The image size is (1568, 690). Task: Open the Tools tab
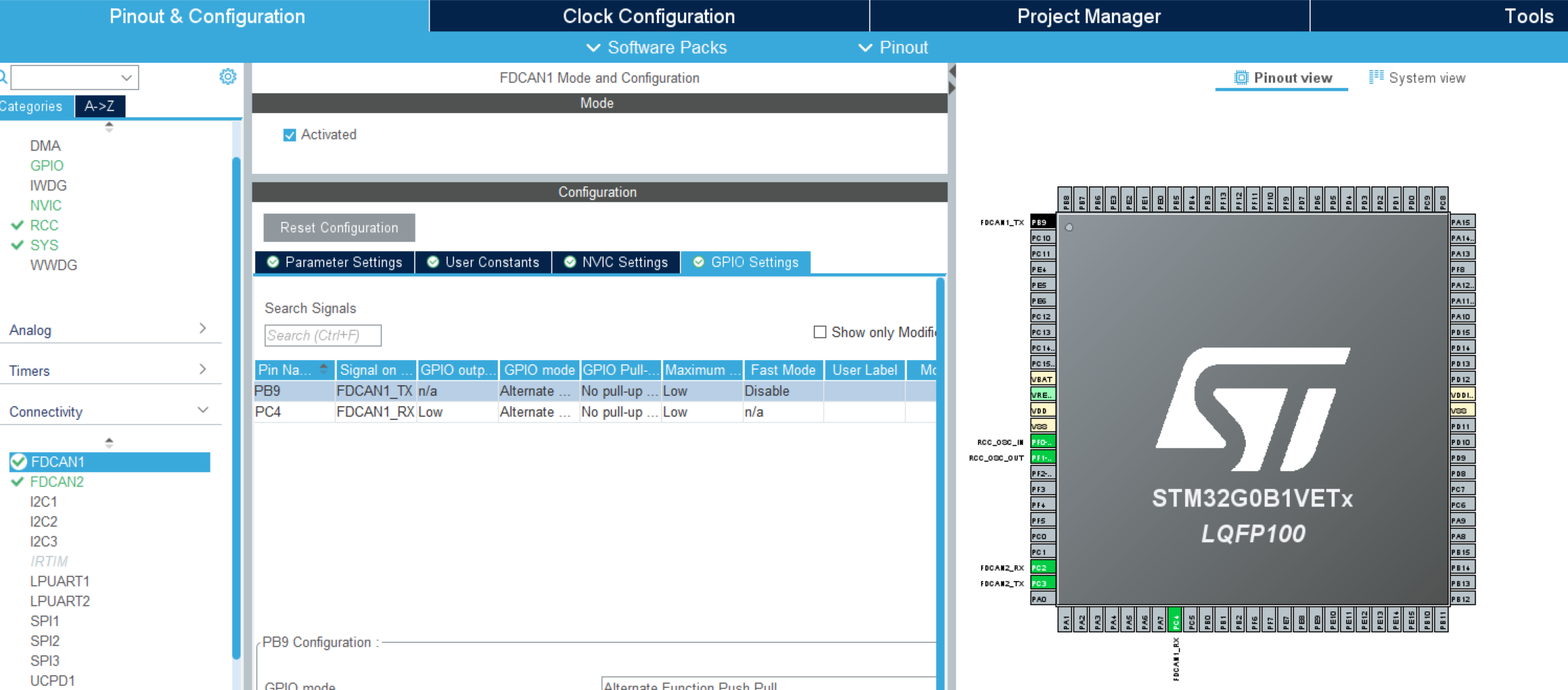[x=1440, y=16]
